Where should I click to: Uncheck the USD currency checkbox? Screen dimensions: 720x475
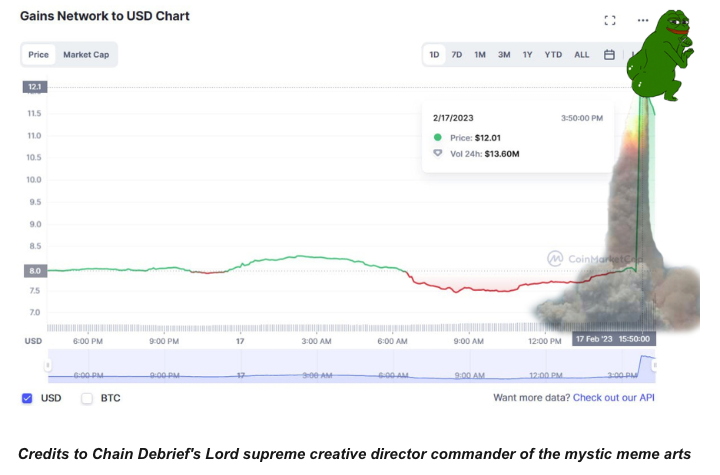(27, 398)
